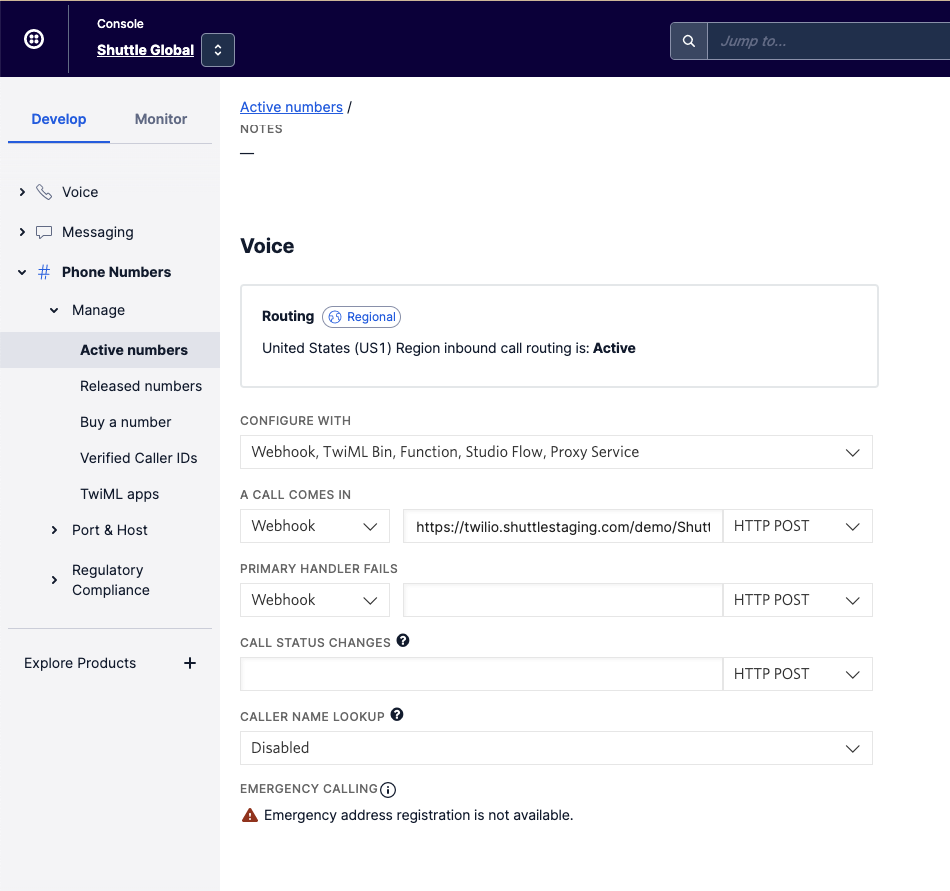Viewport: 950px width, 891px height.
Task: Expand the Regulatory Compliance section
Action: [54, 580]
